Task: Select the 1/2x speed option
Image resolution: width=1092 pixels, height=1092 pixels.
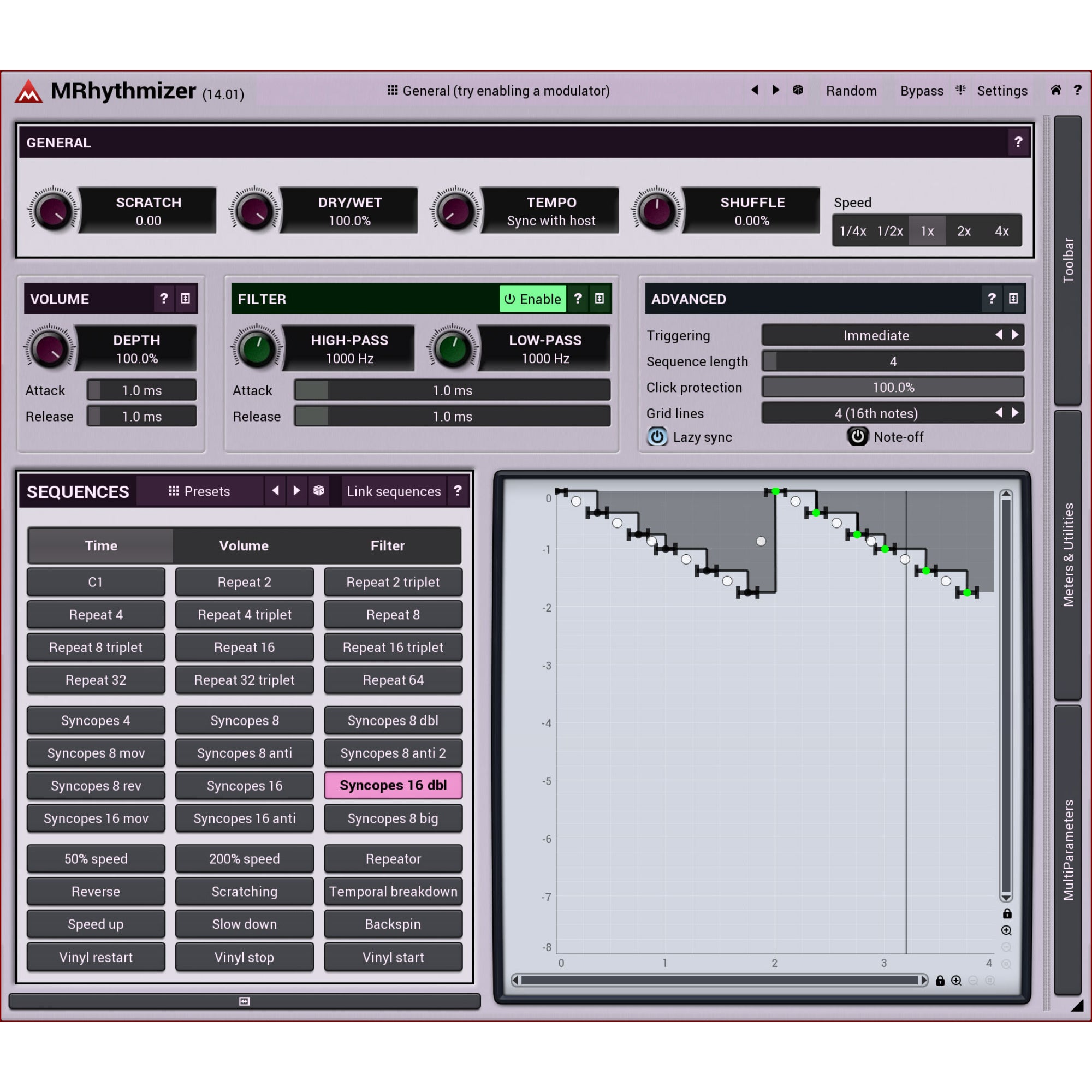Action: pyautogui.click(x=889, y=230)
